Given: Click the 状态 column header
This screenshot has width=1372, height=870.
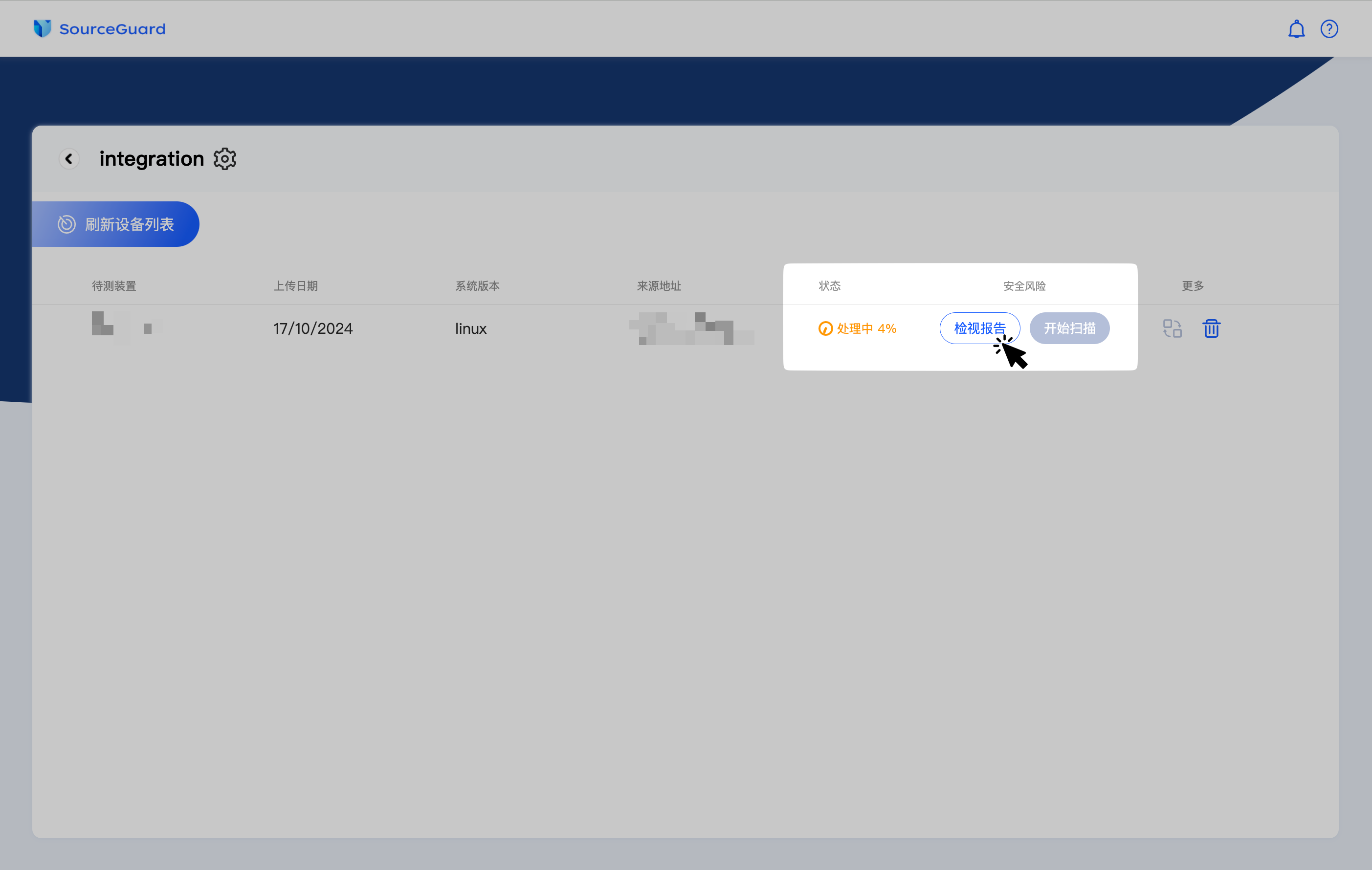Looking at the screenshot, I should [830, 286].
